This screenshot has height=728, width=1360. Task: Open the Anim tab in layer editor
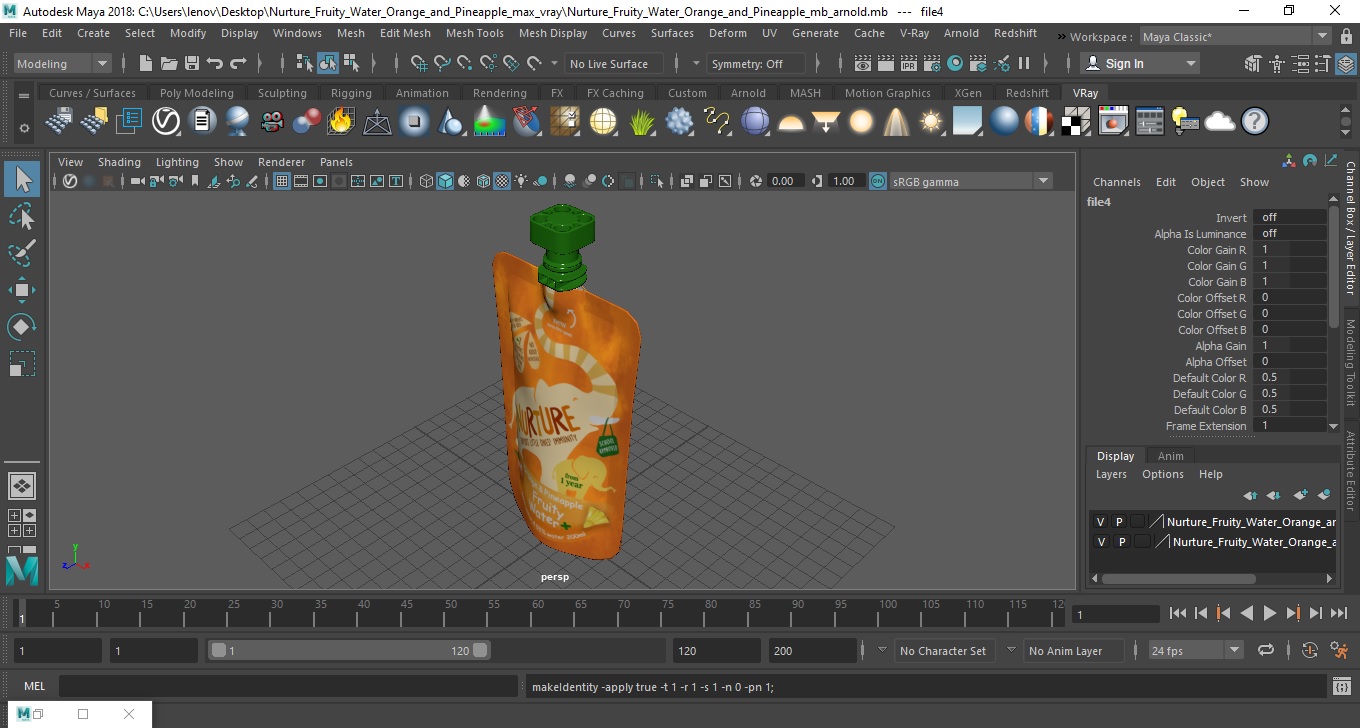[x=1170, y=456]
